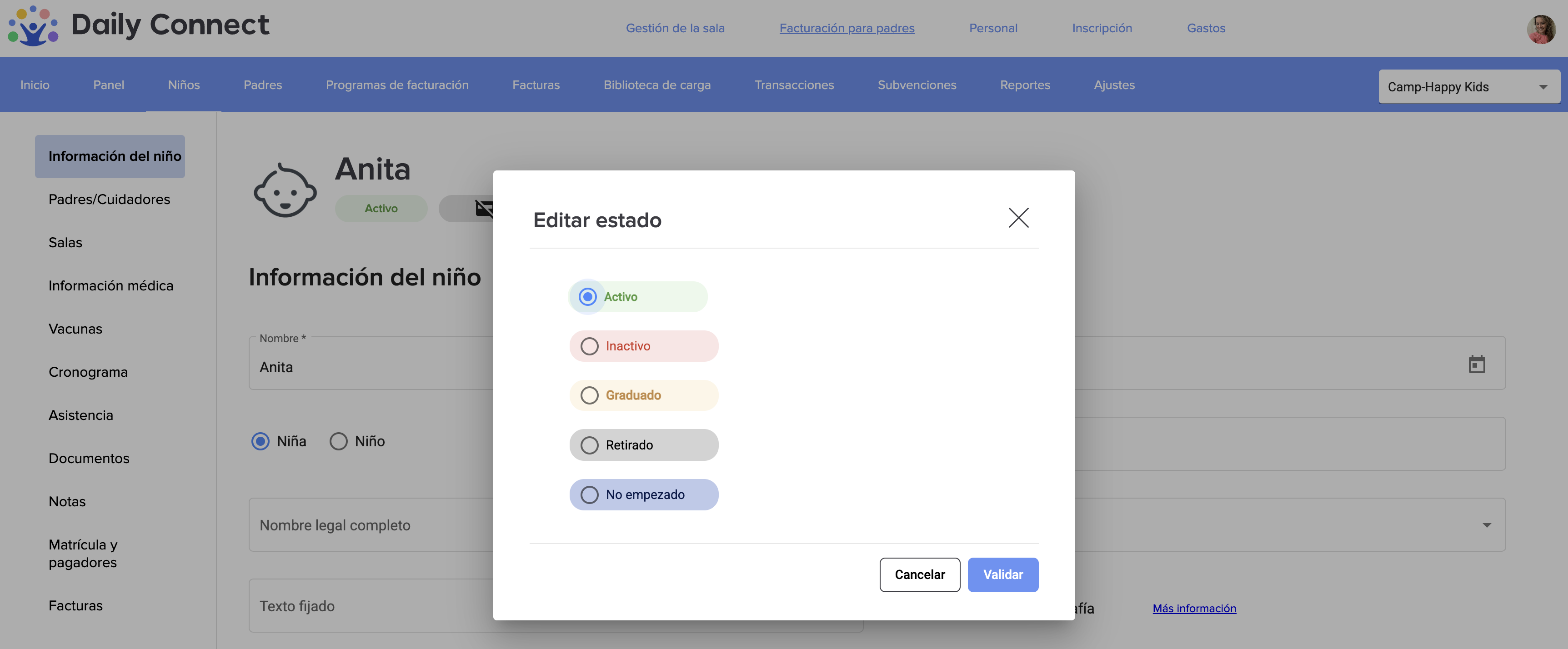
Task: Open the Más información link
Action: tap(1194, 608)
